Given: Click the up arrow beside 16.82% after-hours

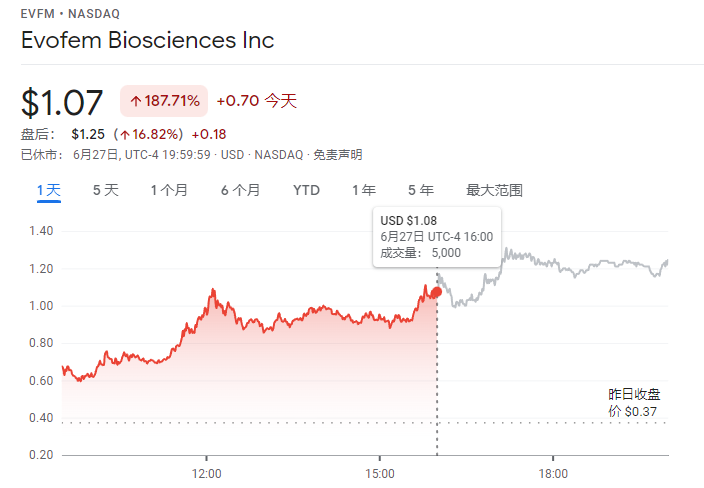Looking at the screenshot, I should (123, 134).
